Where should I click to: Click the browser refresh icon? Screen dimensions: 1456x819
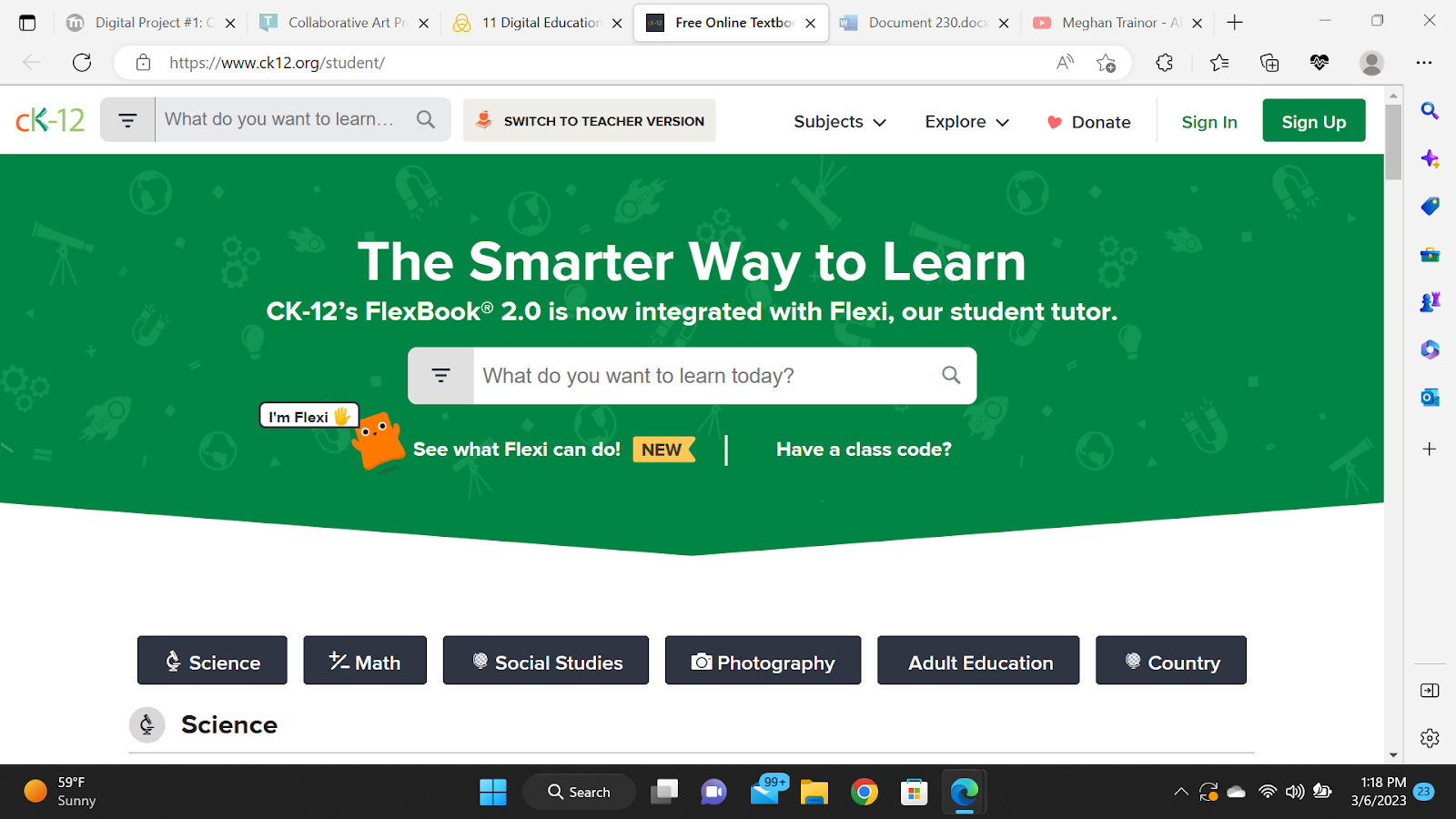coord(82,63)
